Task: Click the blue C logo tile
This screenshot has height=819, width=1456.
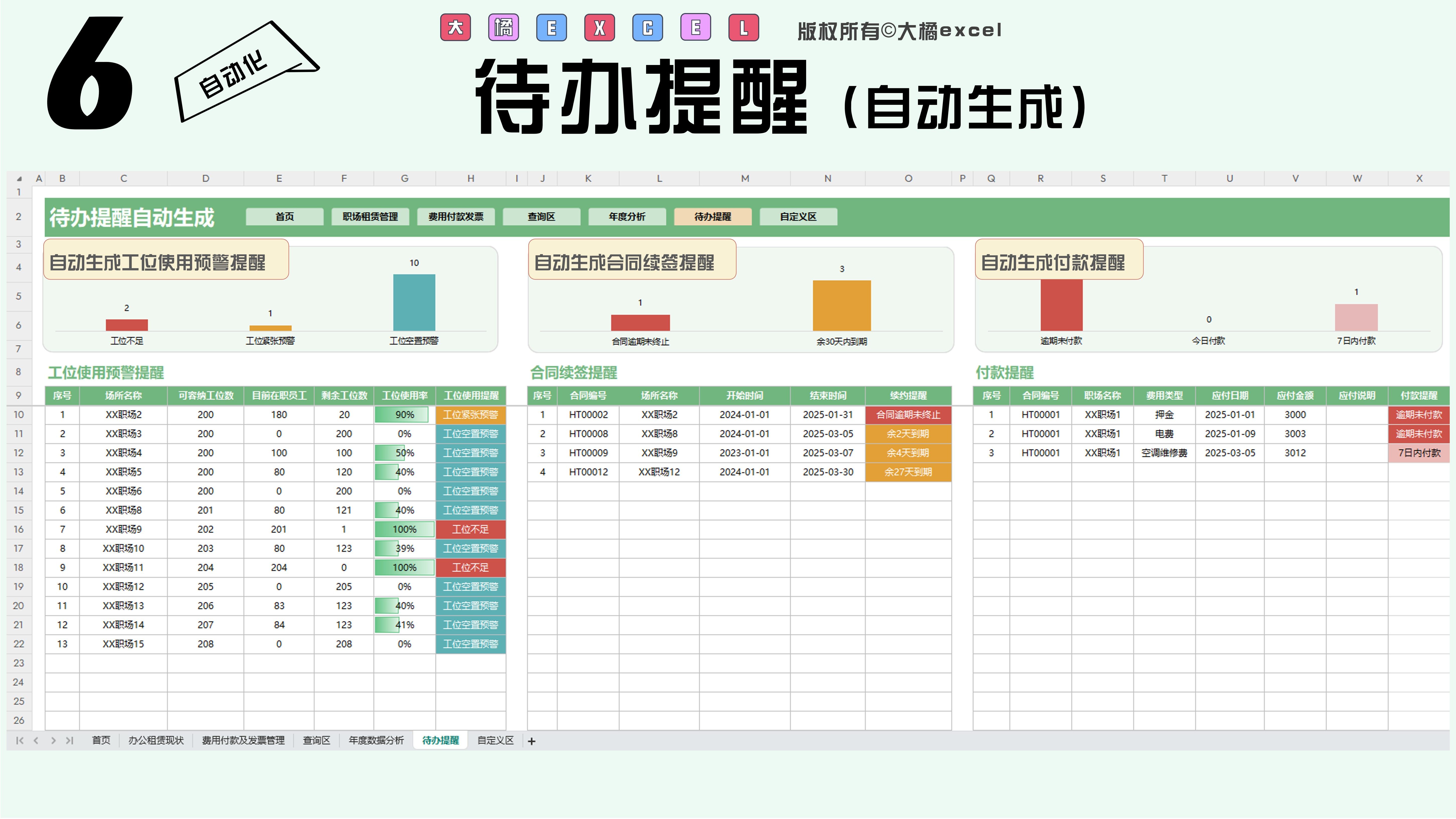Action: [x=648, y=28]
